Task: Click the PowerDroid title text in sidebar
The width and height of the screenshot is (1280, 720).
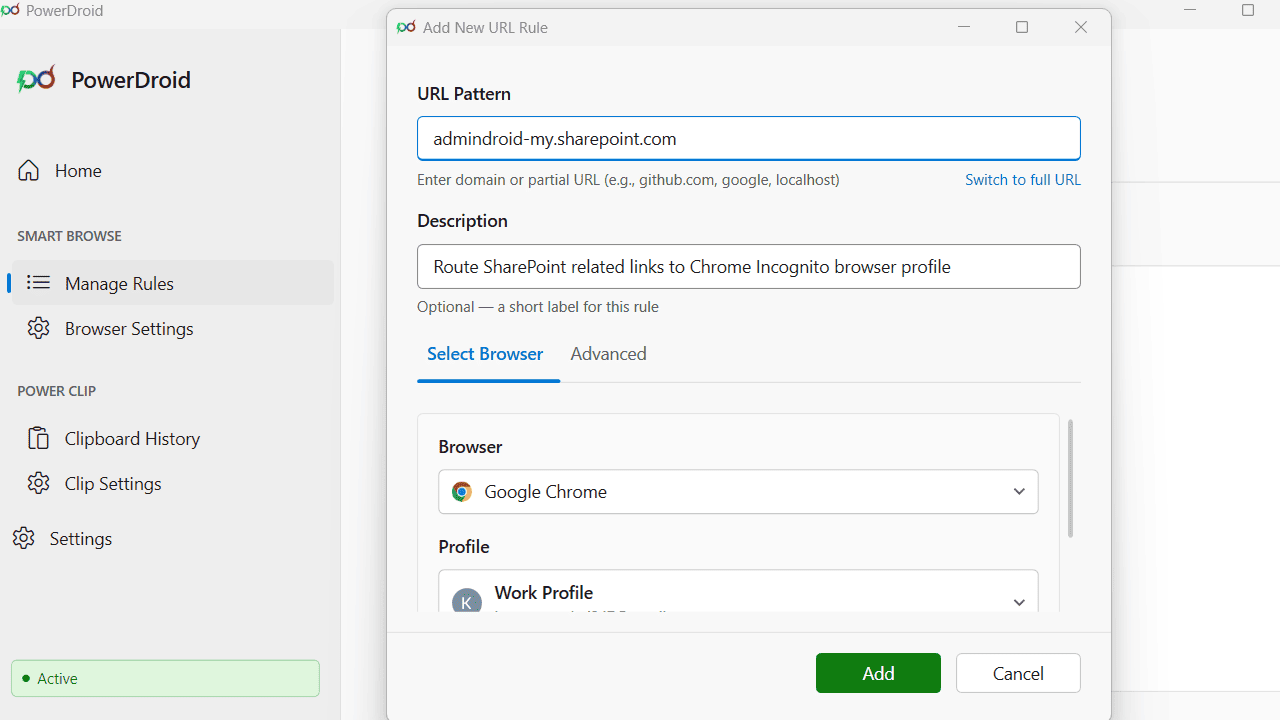Action: click(x=131, y=80)
